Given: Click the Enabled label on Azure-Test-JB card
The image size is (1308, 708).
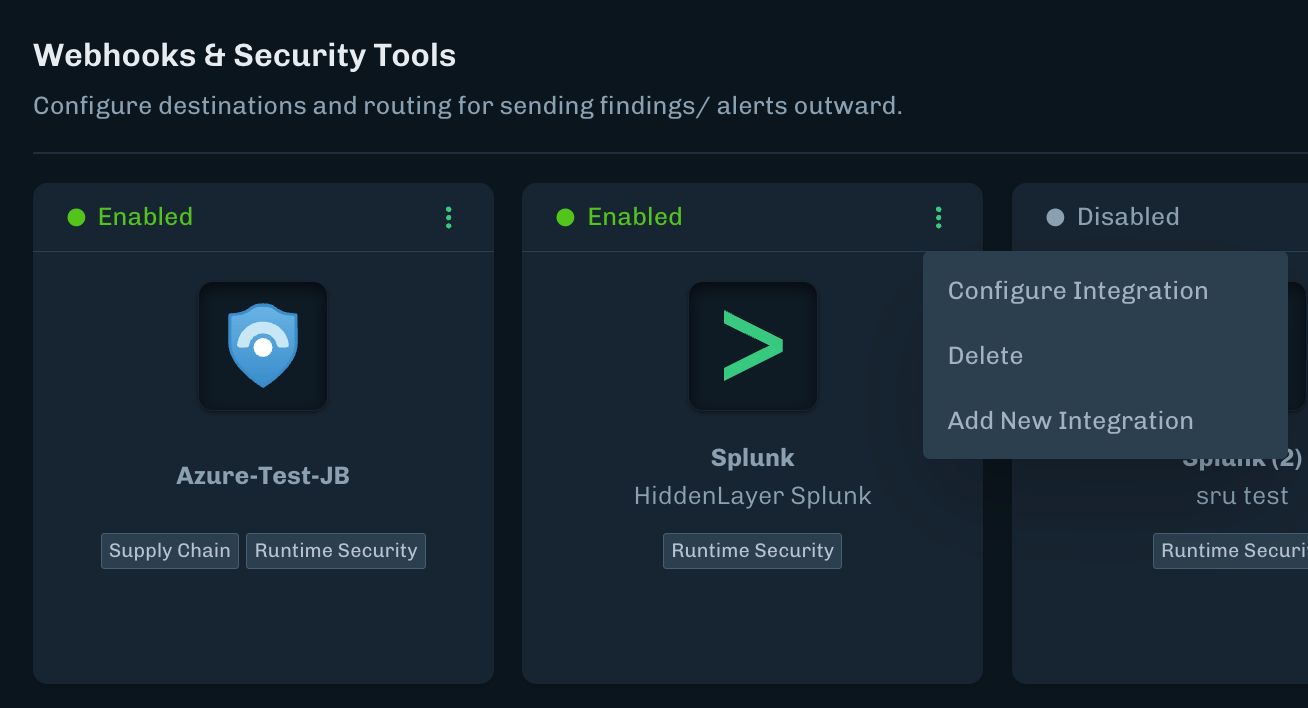Looking at the screenshot, I should (x=145, y=217).
